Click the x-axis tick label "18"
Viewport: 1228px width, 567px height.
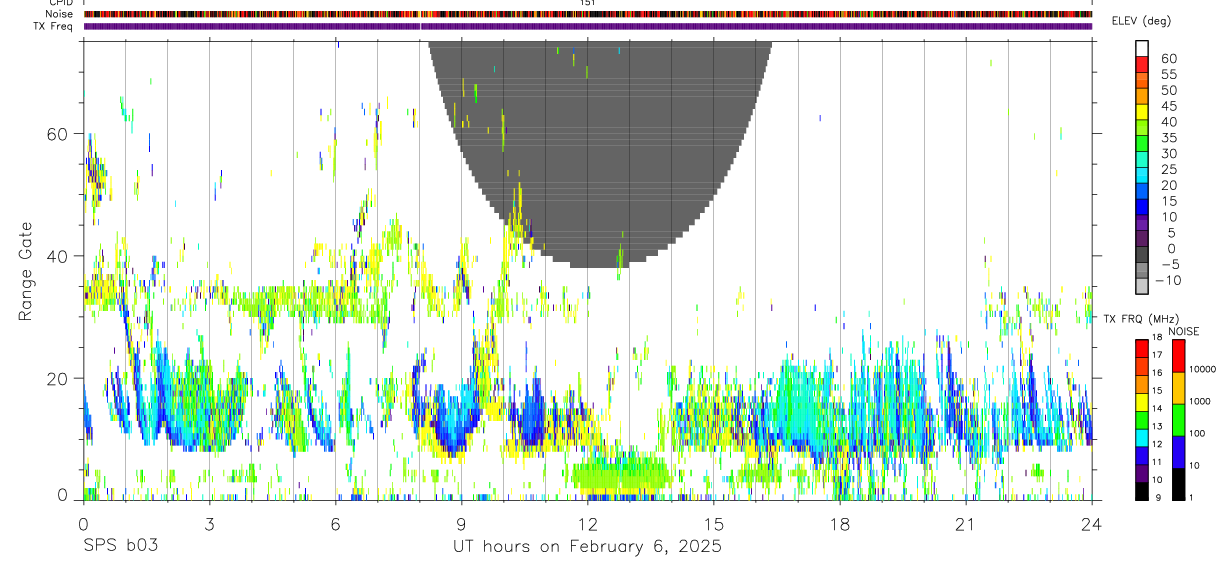pyautogui.click(x=839, y=524)
